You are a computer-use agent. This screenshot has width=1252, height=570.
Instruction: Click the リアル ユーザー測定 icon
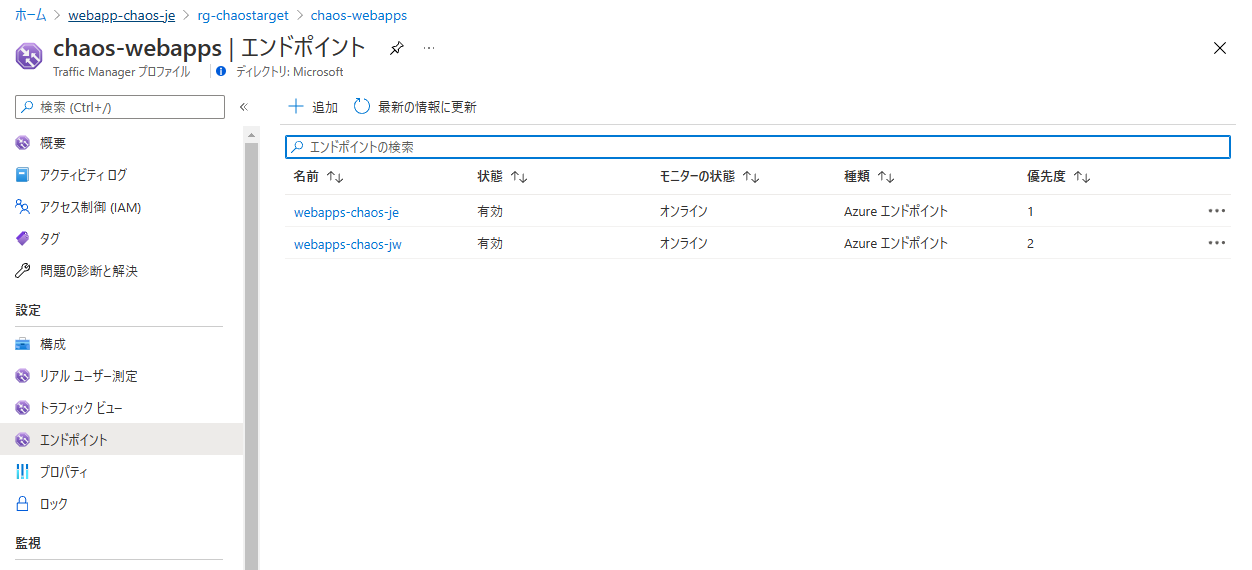click(23, 376)
